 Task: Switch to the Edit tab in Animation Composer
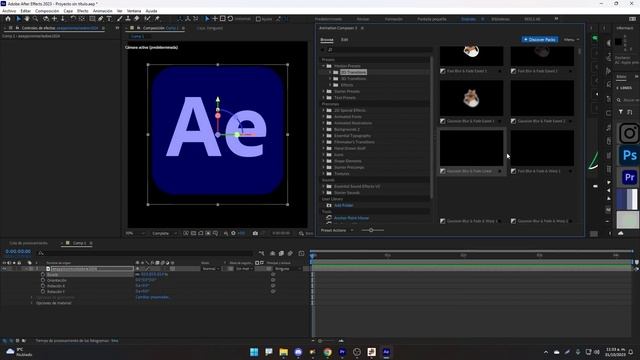click(344, 40)
